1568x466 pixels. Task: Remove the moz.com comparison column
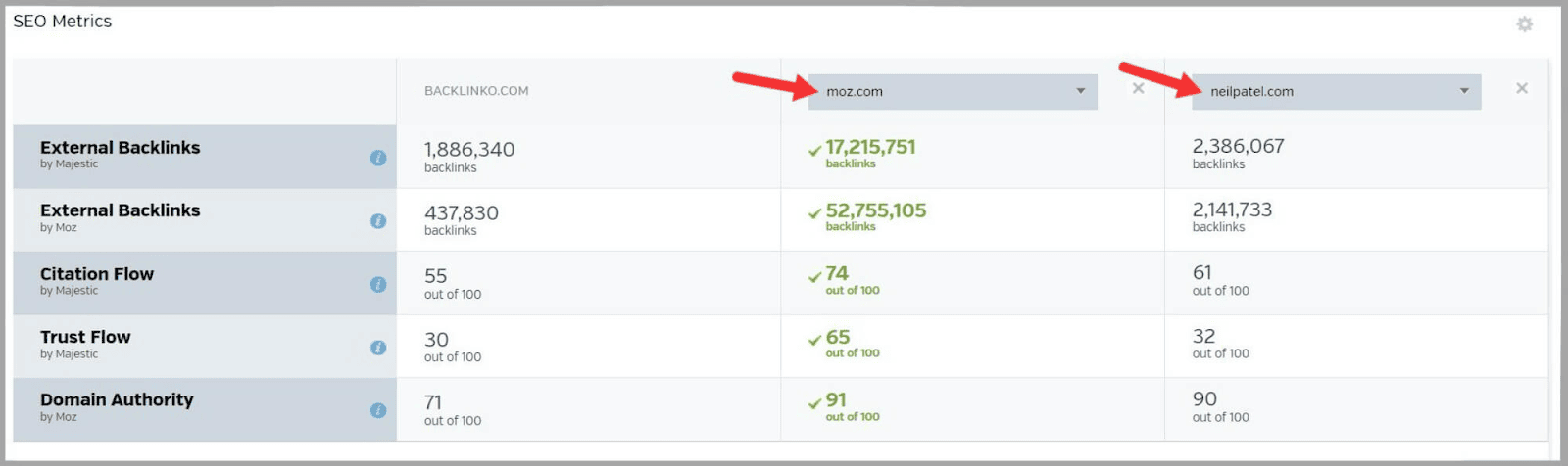pos(1138,88)
